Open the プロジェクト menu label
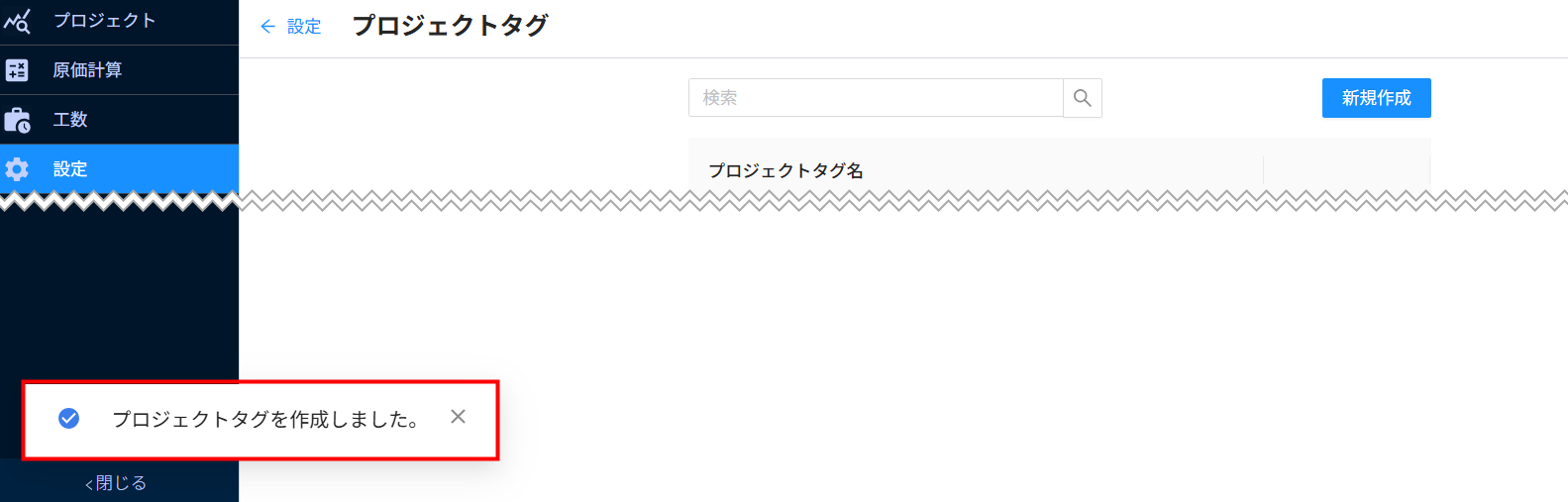This screenshot has height=502, width=1568. (x=105, y=21)
